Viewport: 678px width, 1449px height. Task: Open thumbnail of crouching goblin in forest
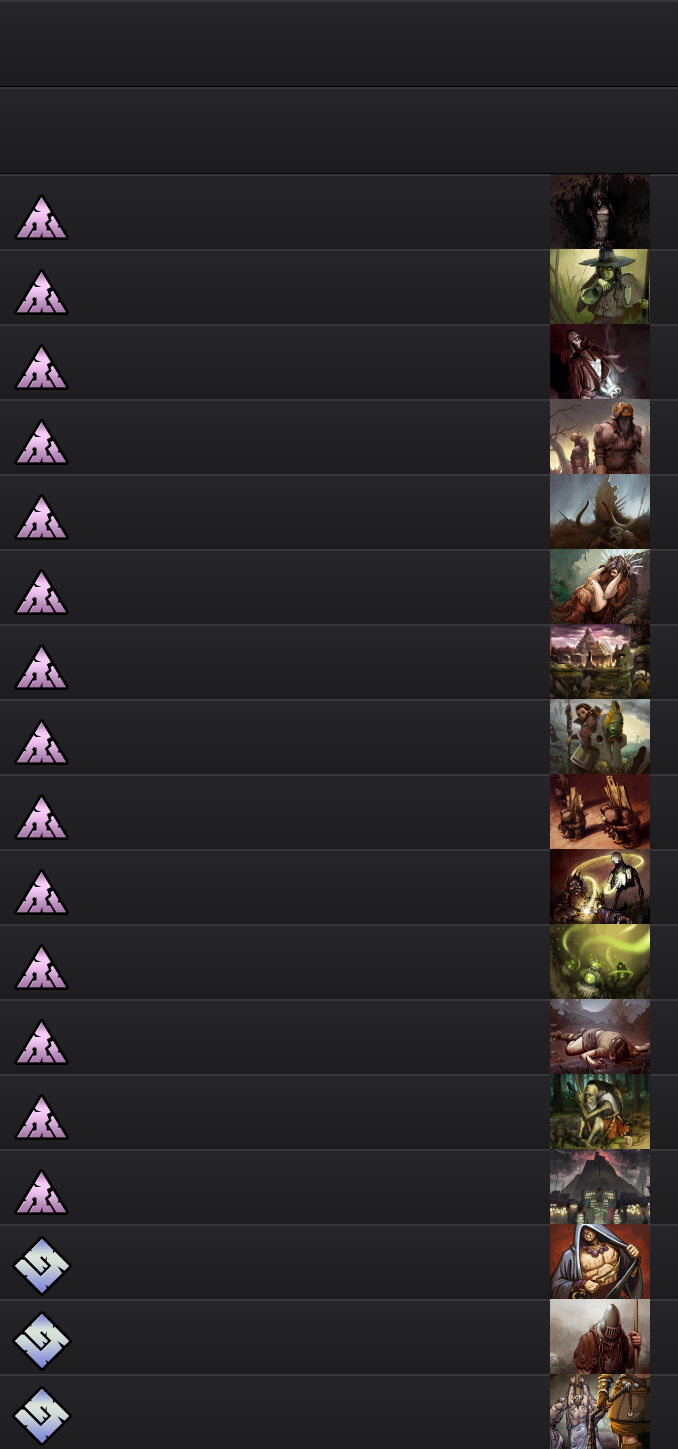tap(600, 1112)
